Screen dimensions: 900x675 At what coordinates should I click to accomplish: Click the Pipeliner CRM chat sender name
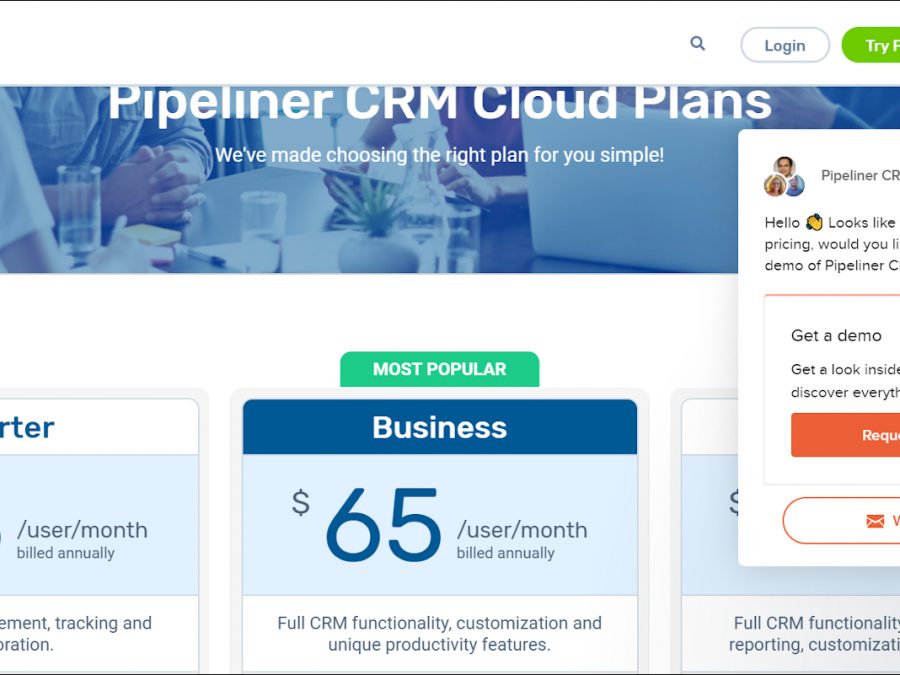tap(859, 176)
